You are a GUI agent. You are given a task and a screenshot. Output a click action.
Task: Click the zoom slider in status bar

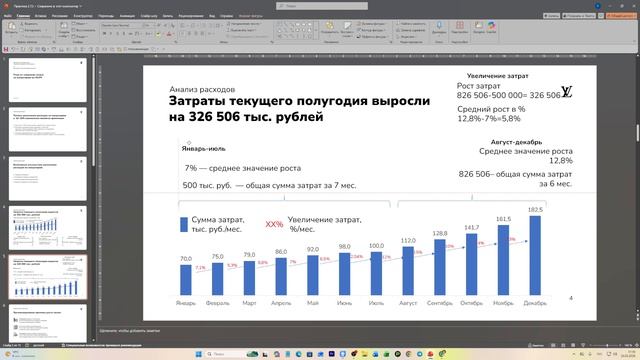(607, 345)
